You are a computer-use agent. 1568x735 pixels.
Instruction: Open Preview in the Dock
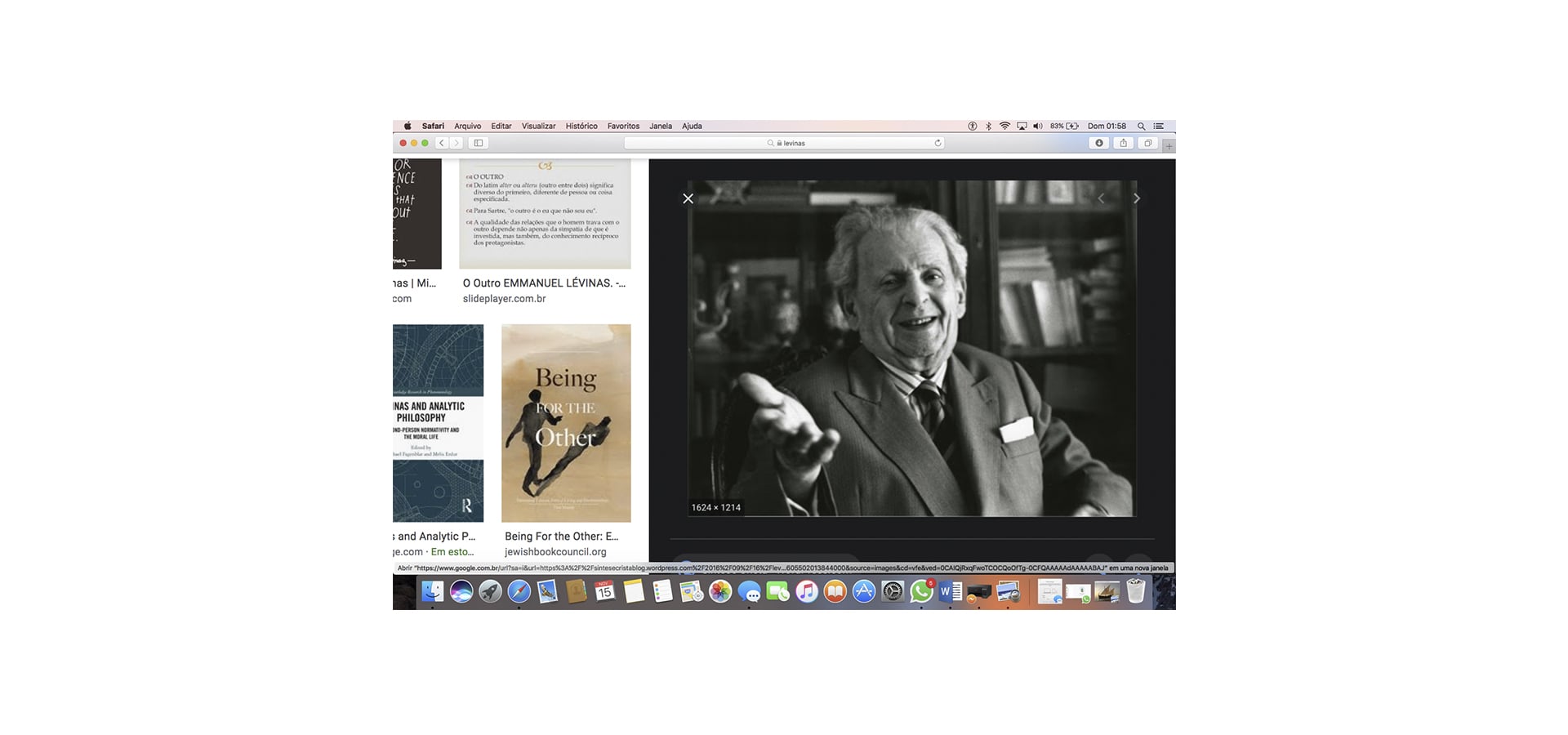[x=1008, y=591]
